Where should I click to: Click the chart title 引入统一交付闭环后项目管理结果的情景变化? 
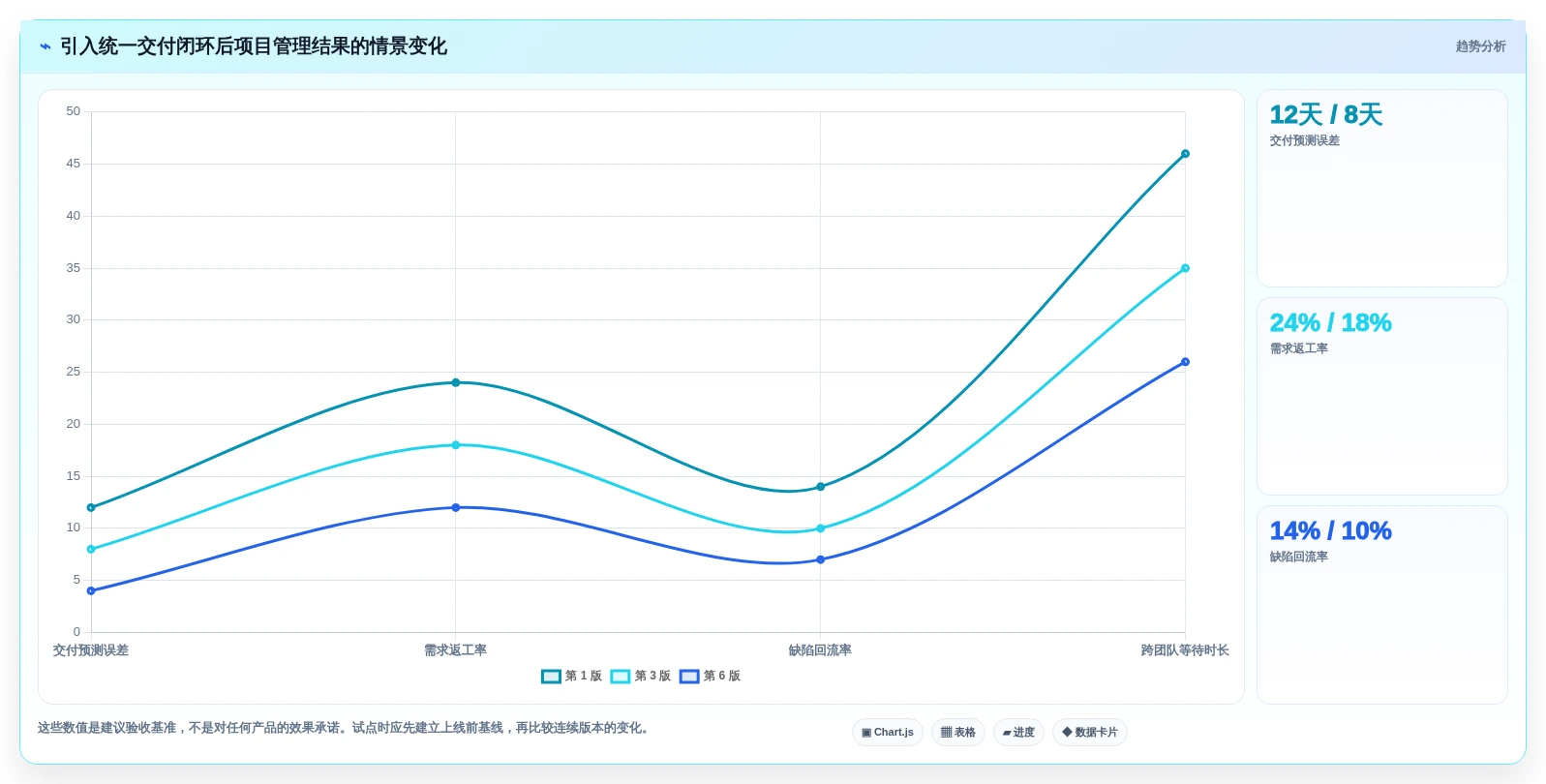coord(254,46)
